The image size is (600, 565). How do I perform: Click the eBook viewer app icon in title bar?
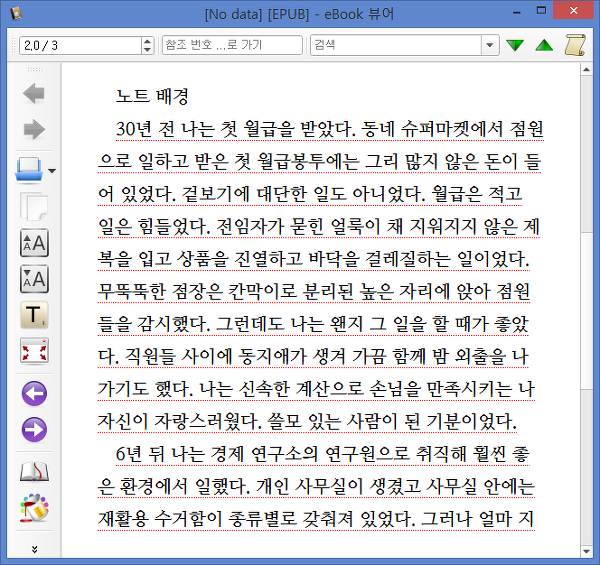[x=16, y=13]
